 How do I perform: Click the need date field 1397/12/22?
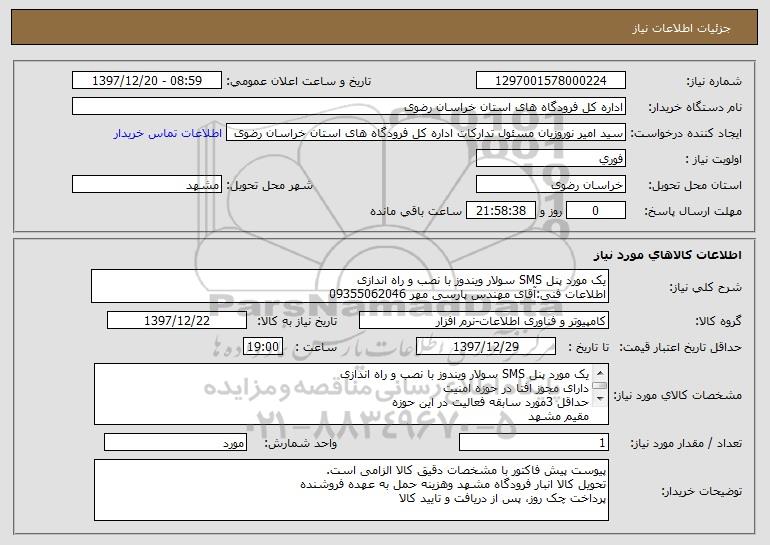(177, 321)
